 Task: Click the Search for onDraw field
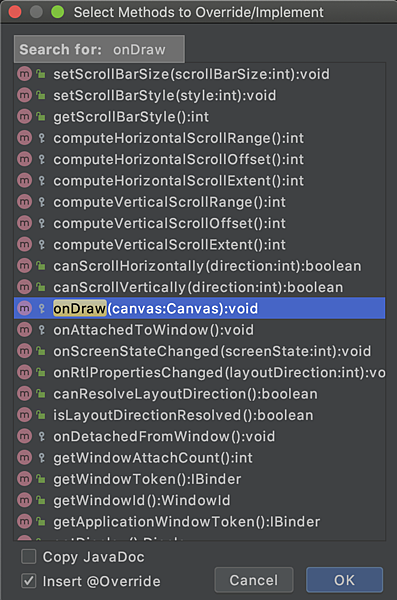[99, 49]
